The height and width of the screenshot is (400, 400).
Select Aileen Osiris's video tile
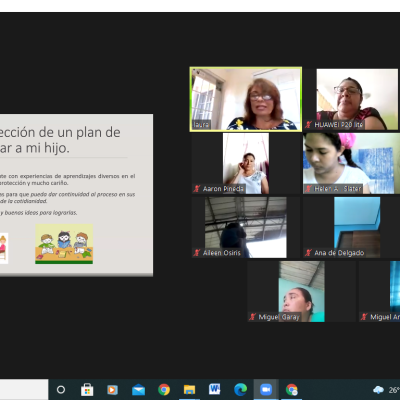[x=246, y=227]
